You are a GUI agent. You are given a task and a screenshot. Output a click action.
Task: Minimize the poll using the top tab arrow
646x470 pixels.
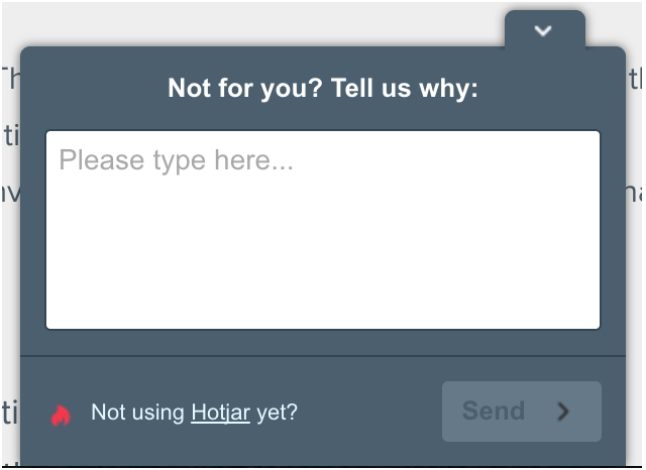[543, 31]
